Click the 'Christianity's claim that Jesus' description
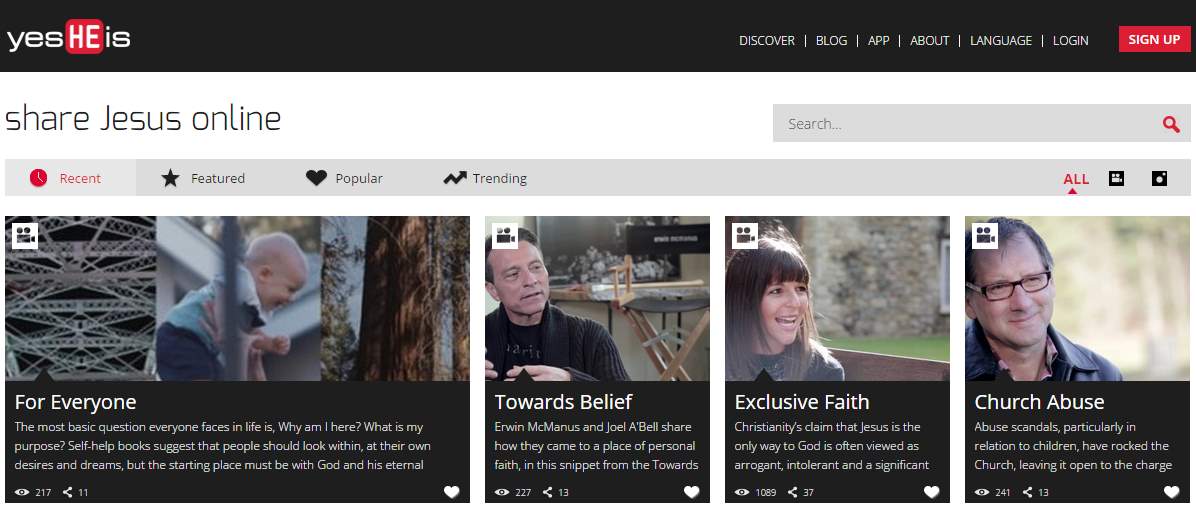The height and width of the screenshot is (509, 1196). tap(832, 446)
